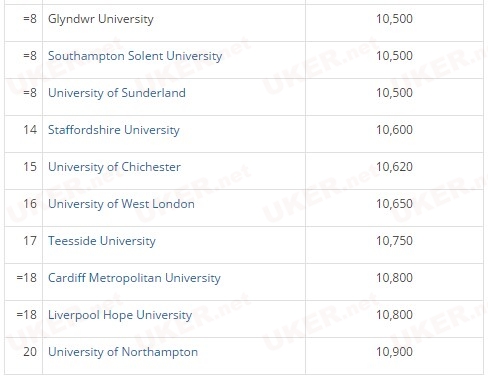Open the University of Northampton link

pyautogui.click(x=123, y=352)
